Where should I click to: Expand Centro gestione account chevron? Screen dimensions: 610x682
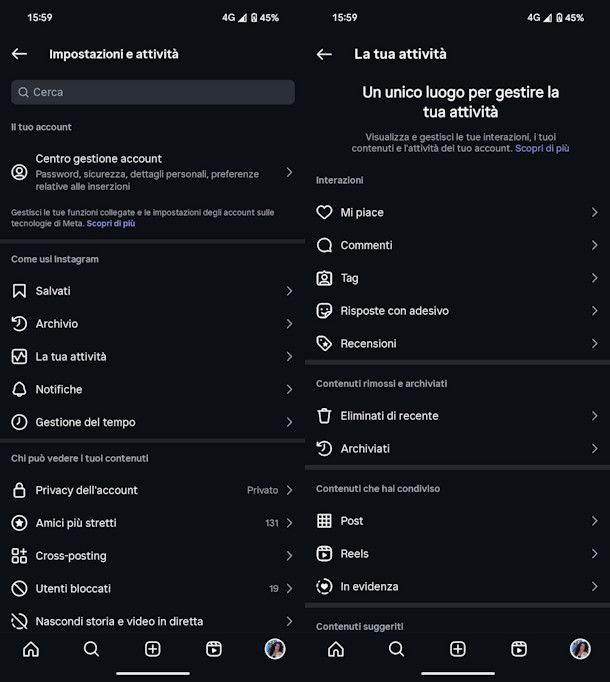289,172
